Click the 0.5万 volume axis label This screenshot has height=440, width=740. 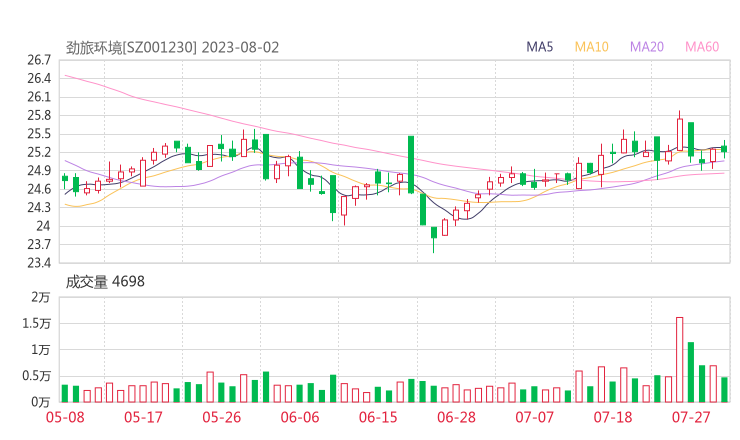pyautogui.click(x=36, y=376)
